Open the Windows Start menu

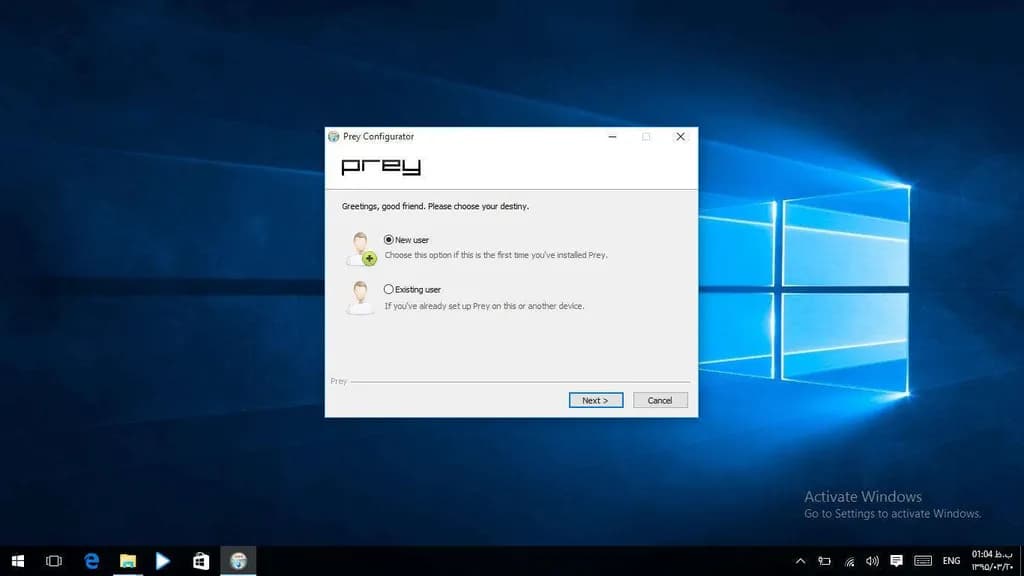(18, 561)
